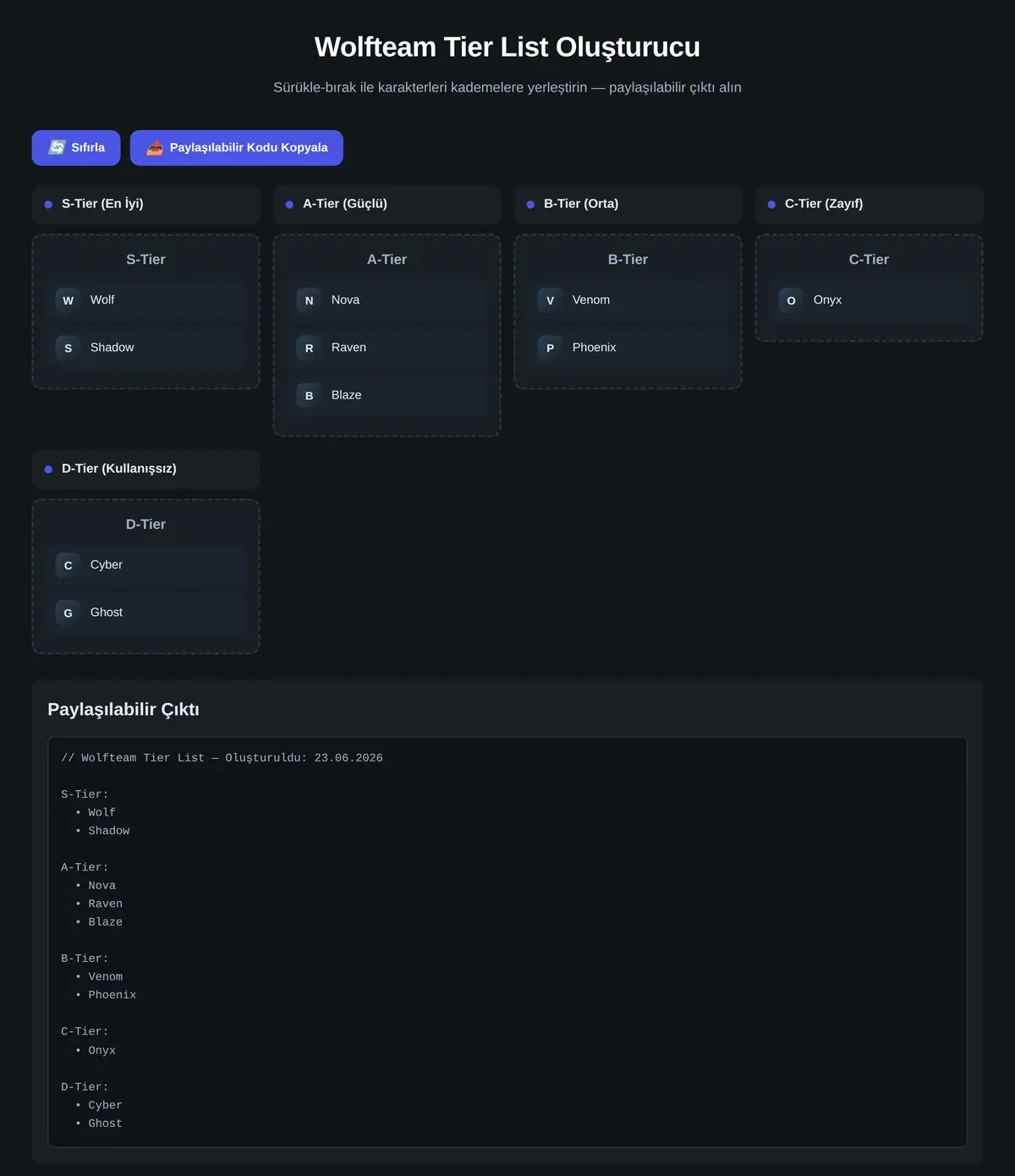1015x1176 pixels.
Task: Click the blue dot beside B-Tier (Orta)
Action: coord(530,205)
